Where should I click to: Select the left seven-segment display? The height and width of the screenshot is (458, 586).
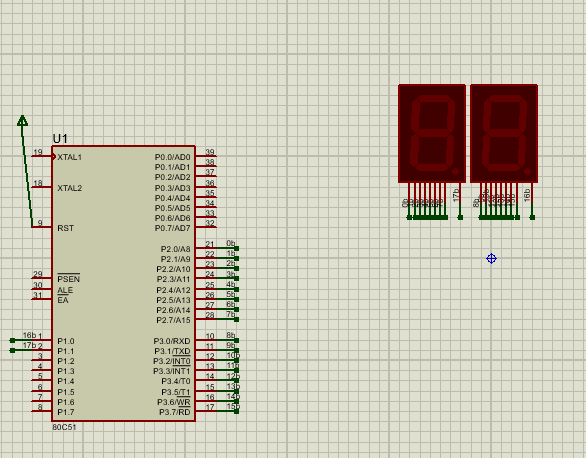point(432,133)
